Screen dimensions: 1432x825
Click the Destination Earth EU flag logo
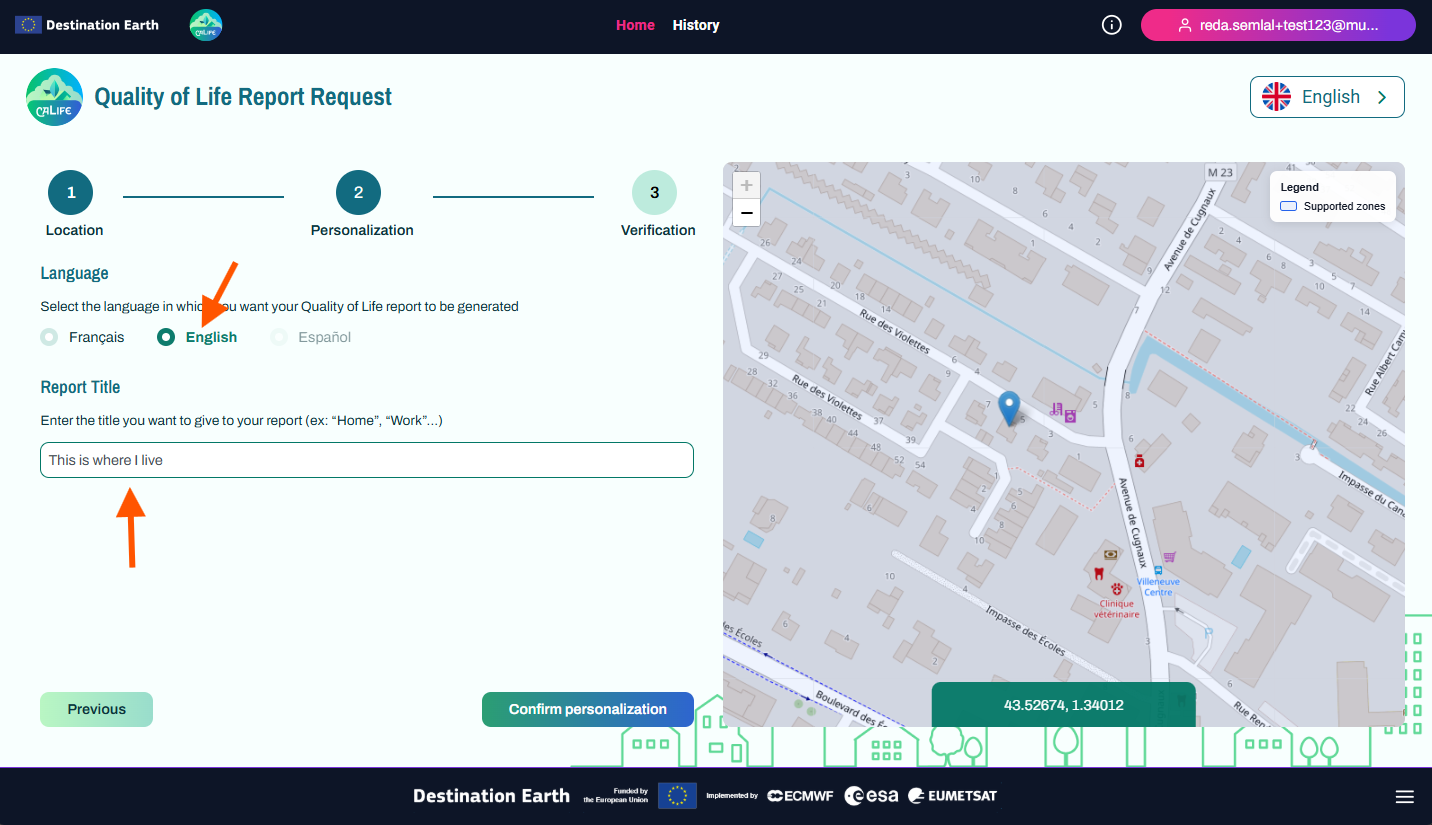click(28, 24)
